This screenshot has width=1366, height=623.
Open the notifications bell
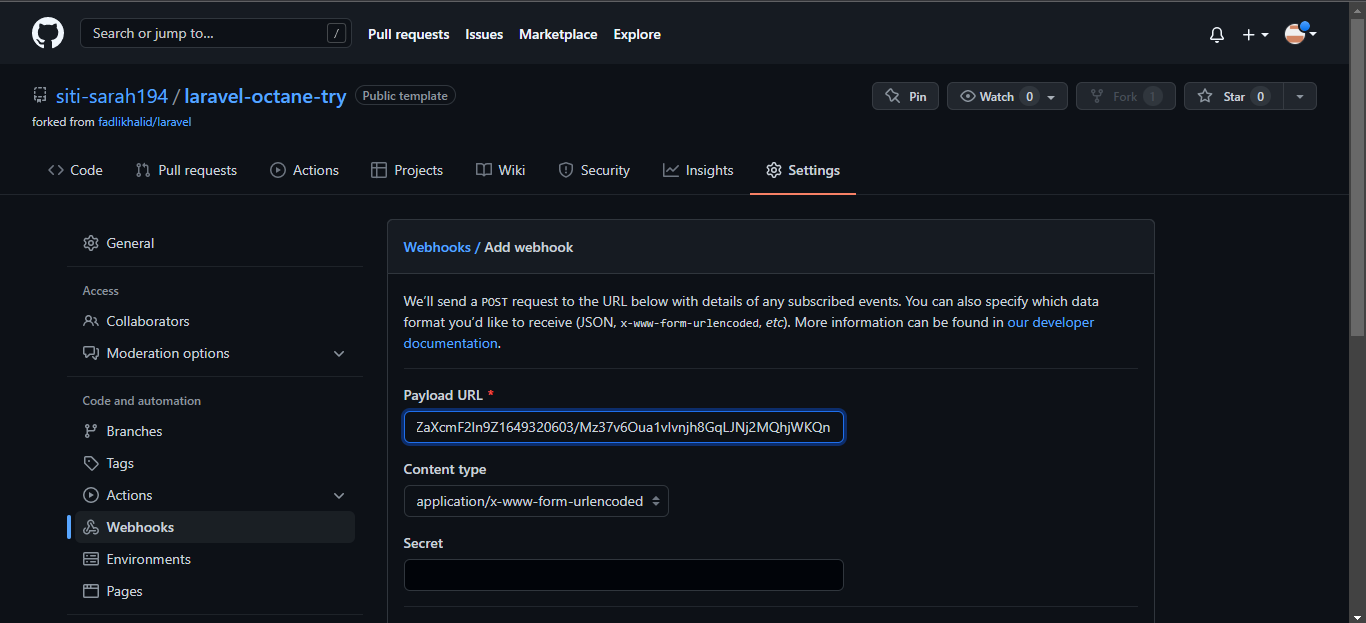(x=1217, y=35)
